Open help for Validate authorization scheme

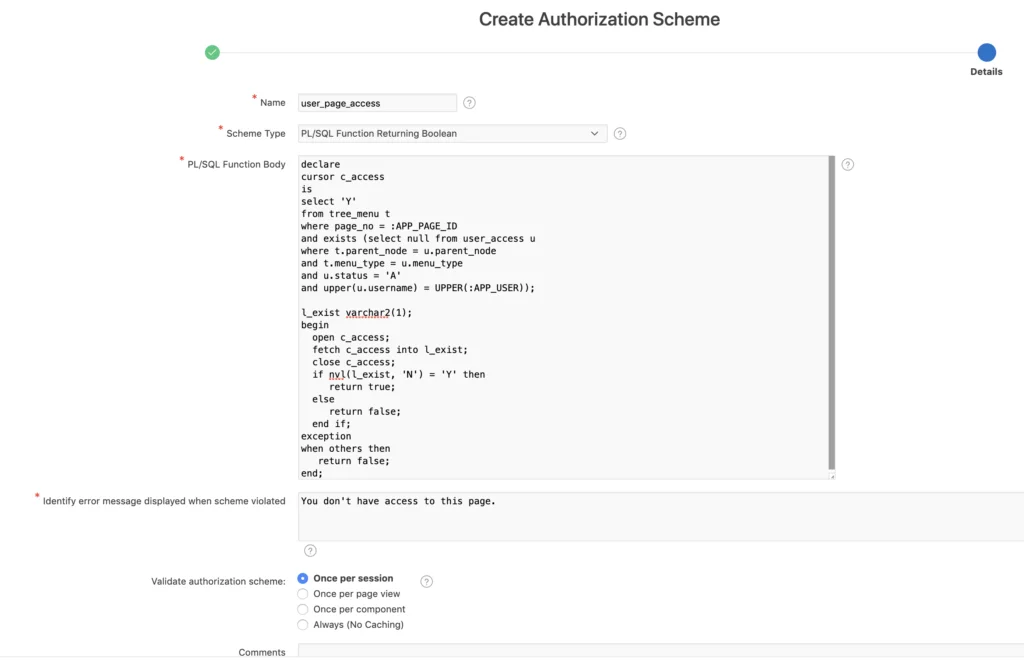(x=426, y=581)
